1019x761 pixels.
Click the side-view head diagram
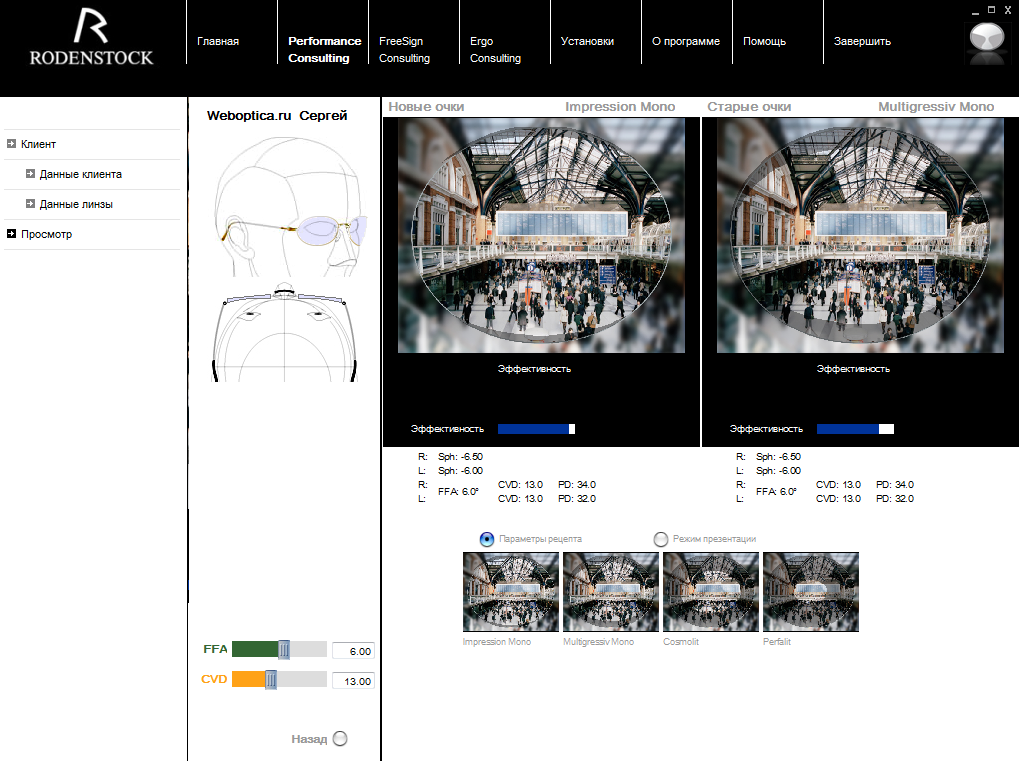pos(290,206)
